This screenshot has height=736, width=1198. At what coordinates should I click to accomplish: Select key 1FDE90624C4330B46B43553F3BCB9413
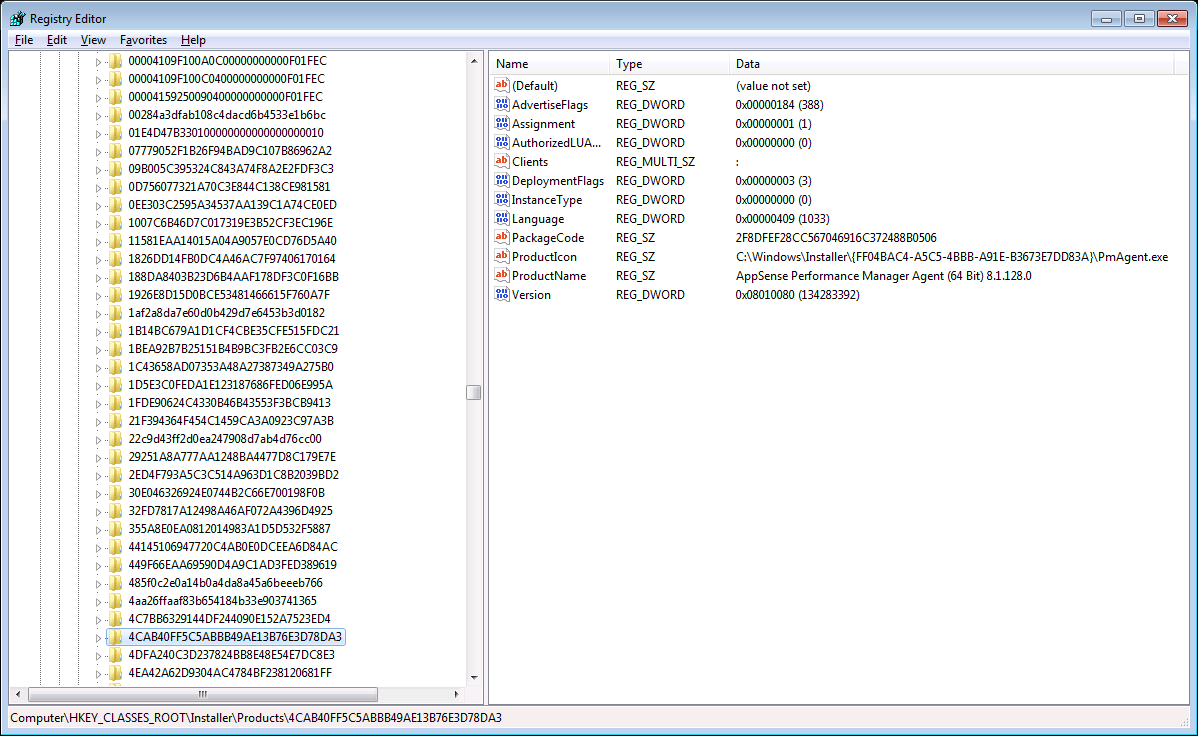point(229,403)
